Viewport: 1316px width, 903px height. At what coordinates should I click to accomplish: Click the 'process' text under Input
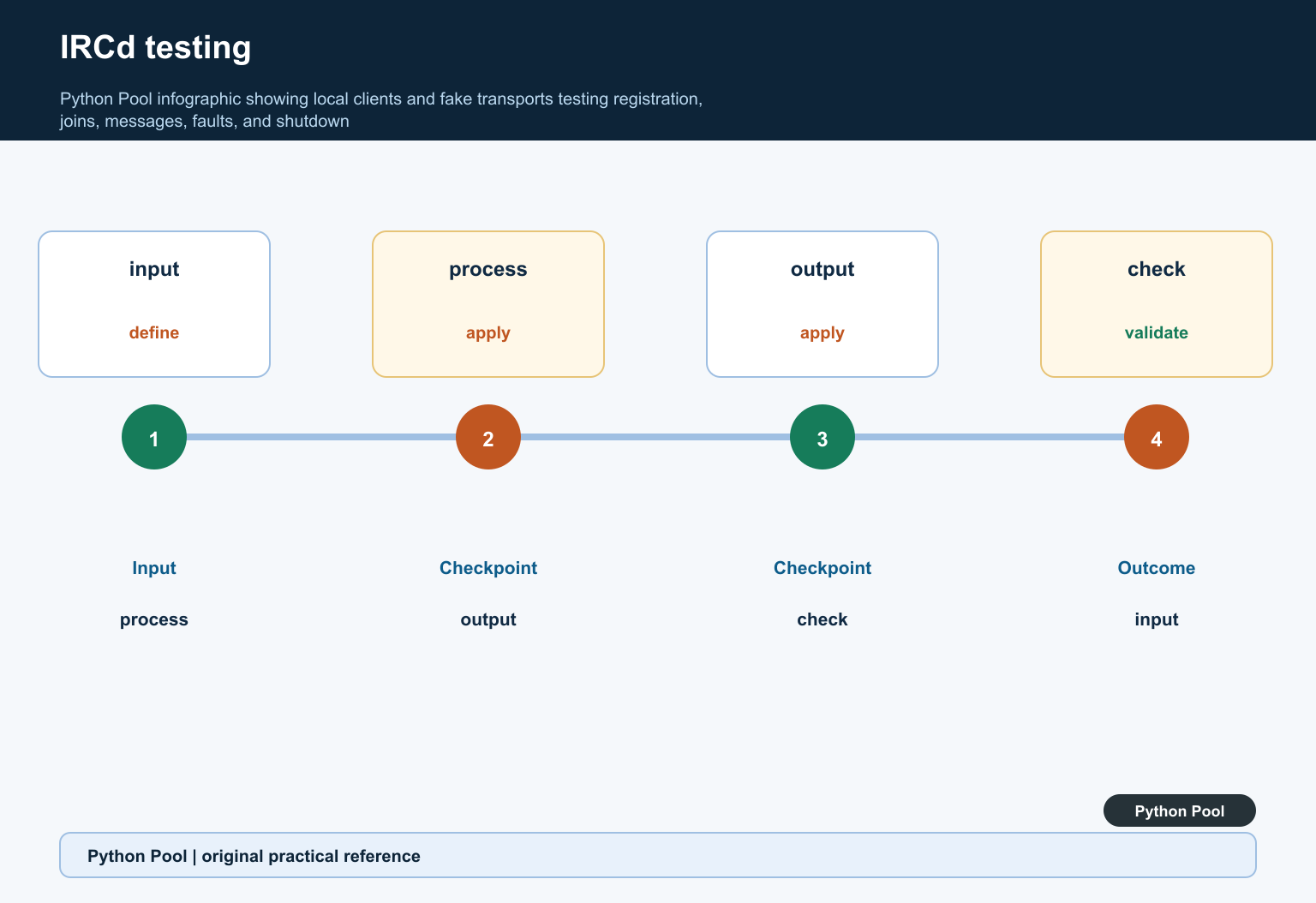coord(154,619)
